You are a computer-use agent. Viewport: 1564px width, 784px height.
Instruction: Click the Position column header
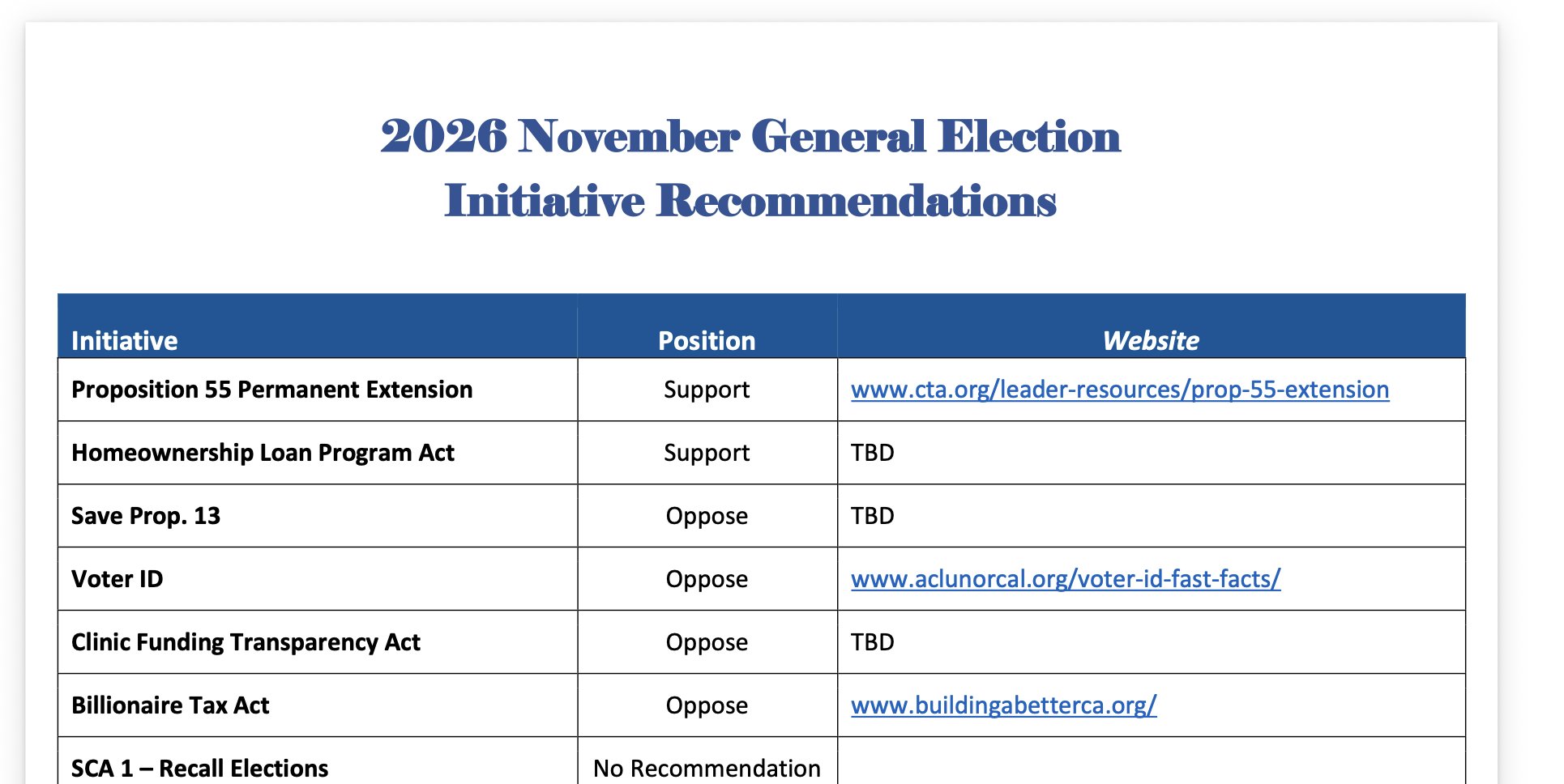click(x=707, y=340)
